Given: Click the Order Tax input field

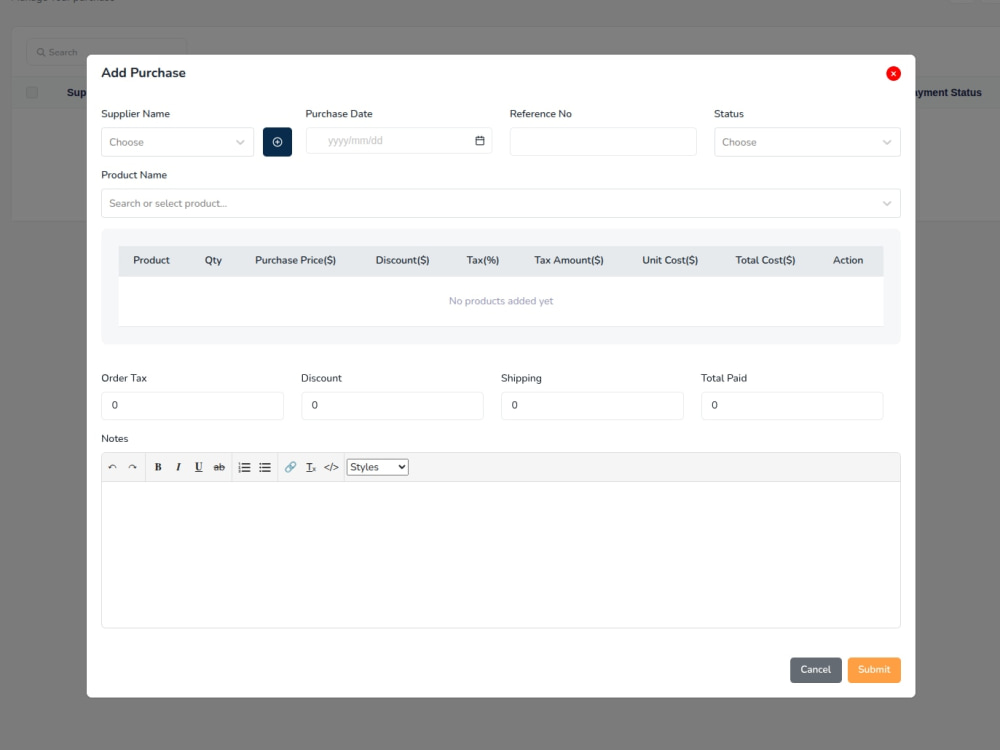Looking at the screenshot, I should click(x=192, y=406).
